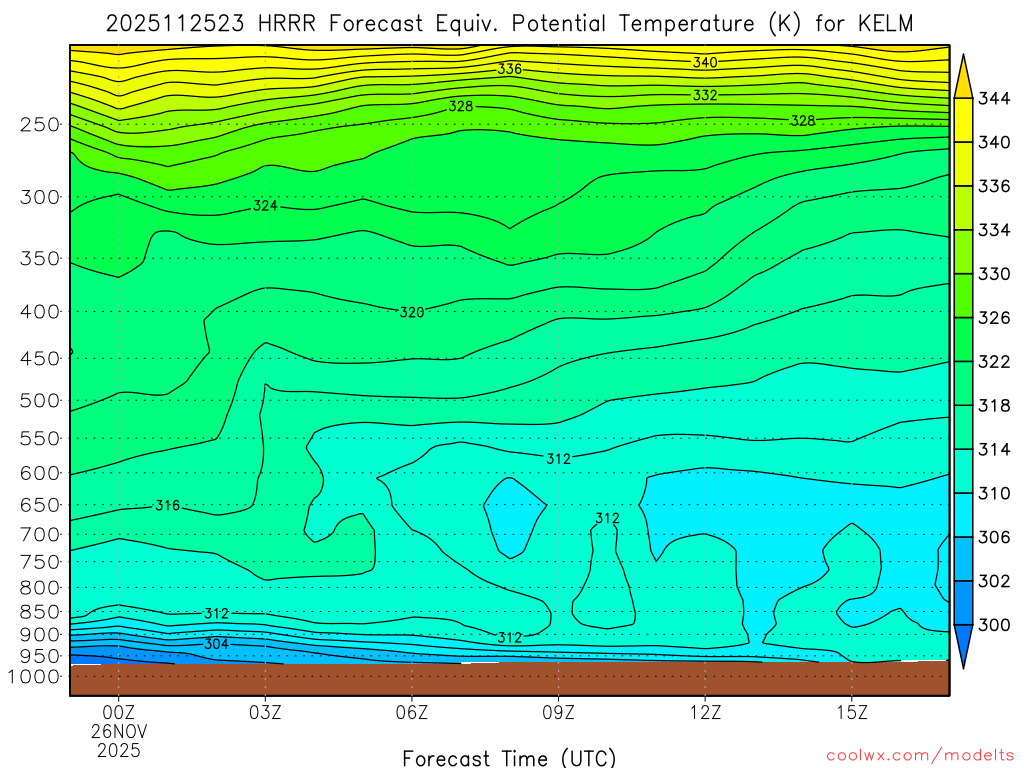Click the chart title mentioning KELM
The width and height of the screenshot is (1024, 768).
click(x=509, y=24)
